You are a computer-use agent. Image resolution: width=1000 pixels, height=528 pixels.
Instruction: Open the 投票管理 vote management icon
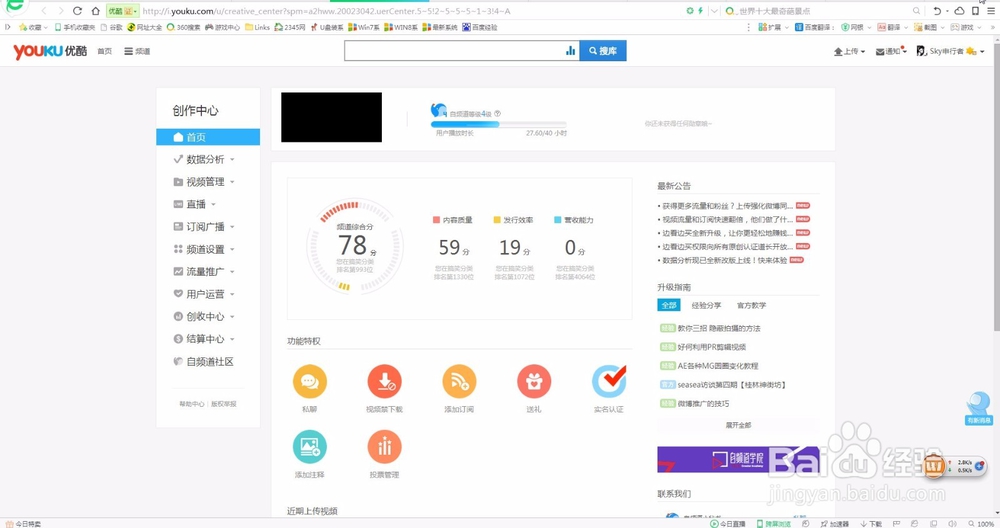(385, 447)
